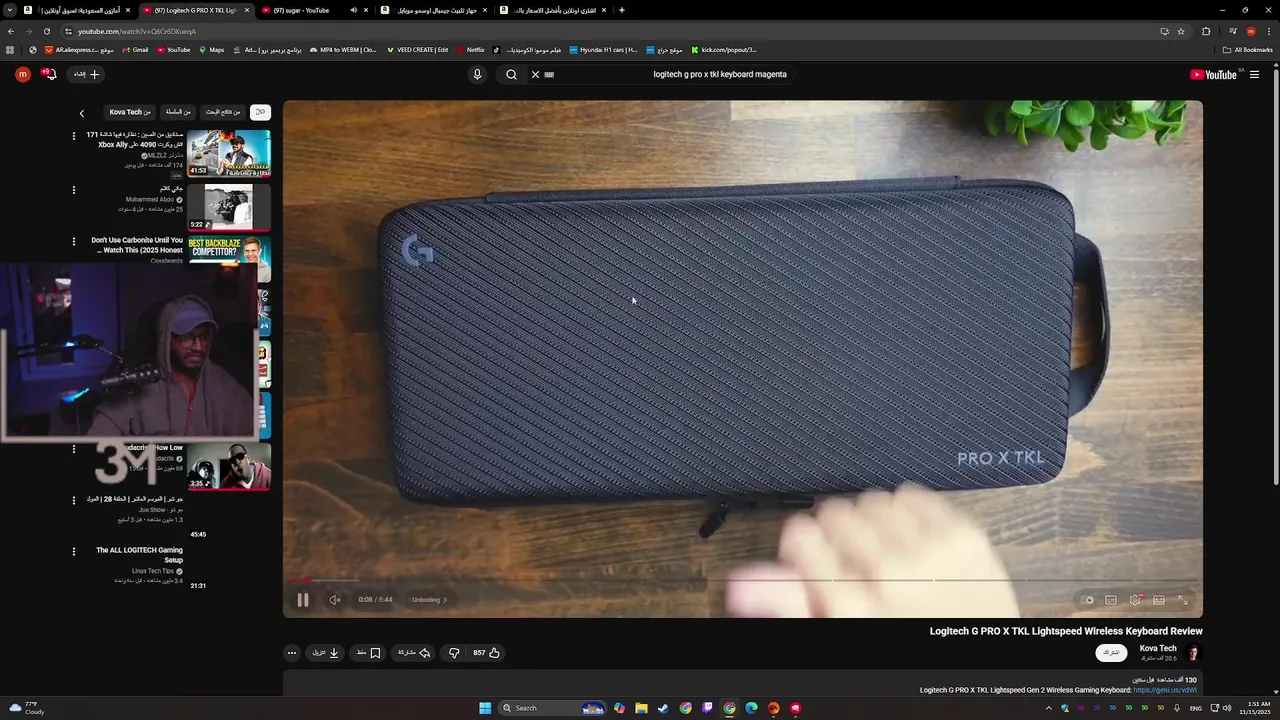
Task: Open the YouTube guide hamburger menu
Action: [1254, 74]
